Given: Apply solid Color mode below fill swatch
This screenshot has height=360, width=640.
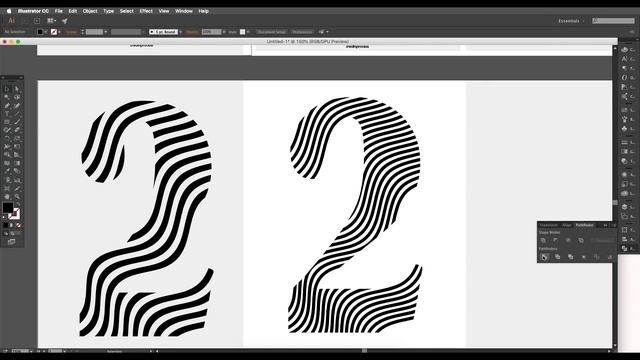Looking at the screenshot, I should 5,225.
